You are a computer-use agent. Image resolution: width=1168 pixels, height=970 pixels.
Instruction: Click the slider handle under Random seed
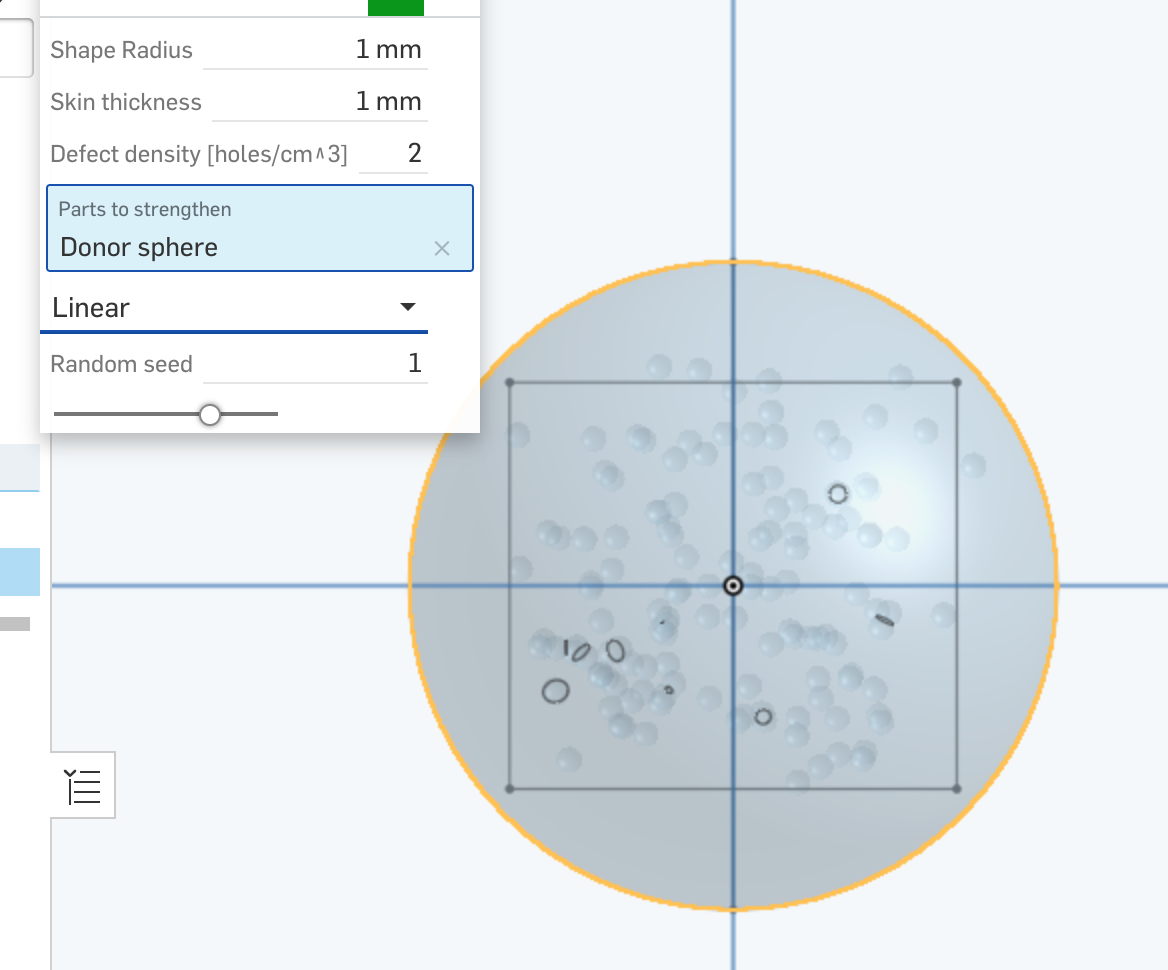click(x=210, y=415)
